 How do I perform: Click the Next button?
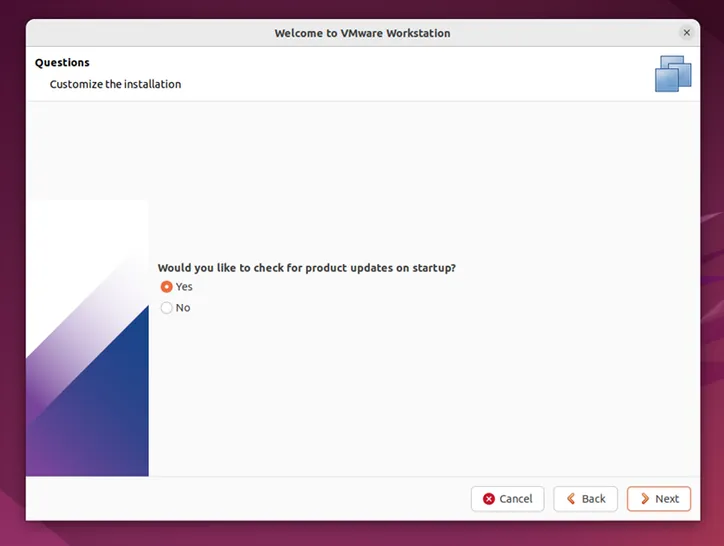coord(658,499)
